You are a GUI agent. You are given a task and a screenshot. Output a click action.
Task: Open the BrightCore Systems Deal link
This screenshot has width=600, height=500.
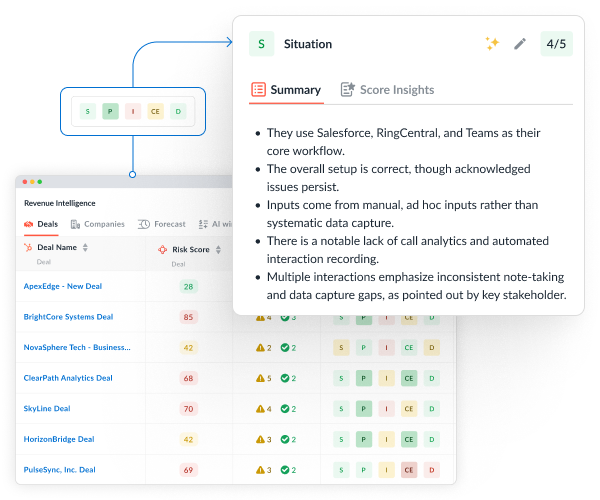pyautogui.click(x=68, y=317)
